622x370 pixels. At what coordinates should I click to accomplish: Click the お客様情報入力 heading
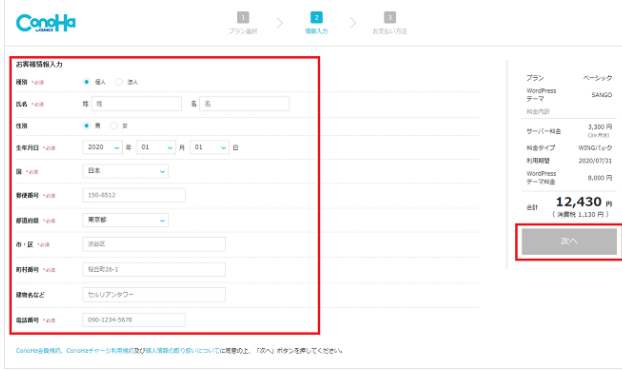[x=39, y=64]
